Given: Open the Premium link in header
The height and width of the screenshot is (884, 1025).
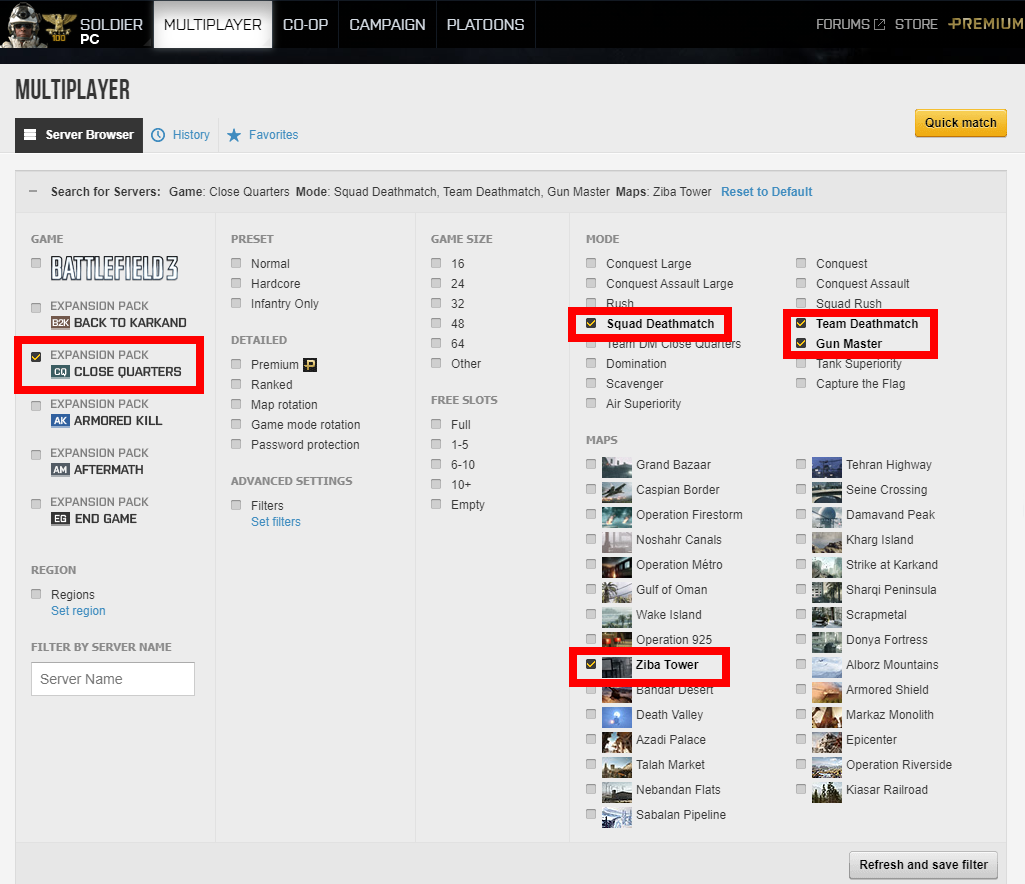Looking at the screenshot, I should (986, 24).
